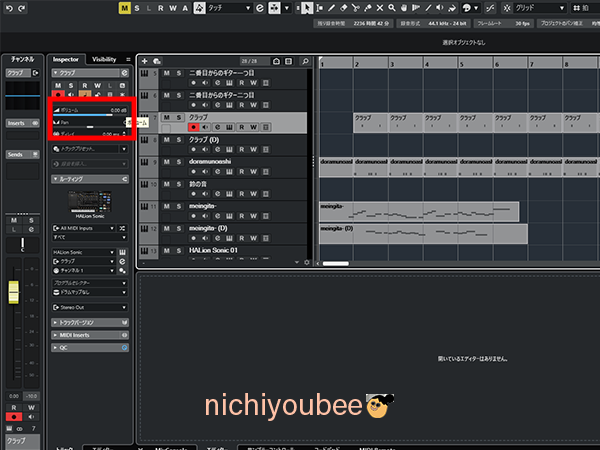The height and width of the screenshot is (450, 600).
Task: Enable monitor speaker icon on クラップ track
Action: [205, 127]
